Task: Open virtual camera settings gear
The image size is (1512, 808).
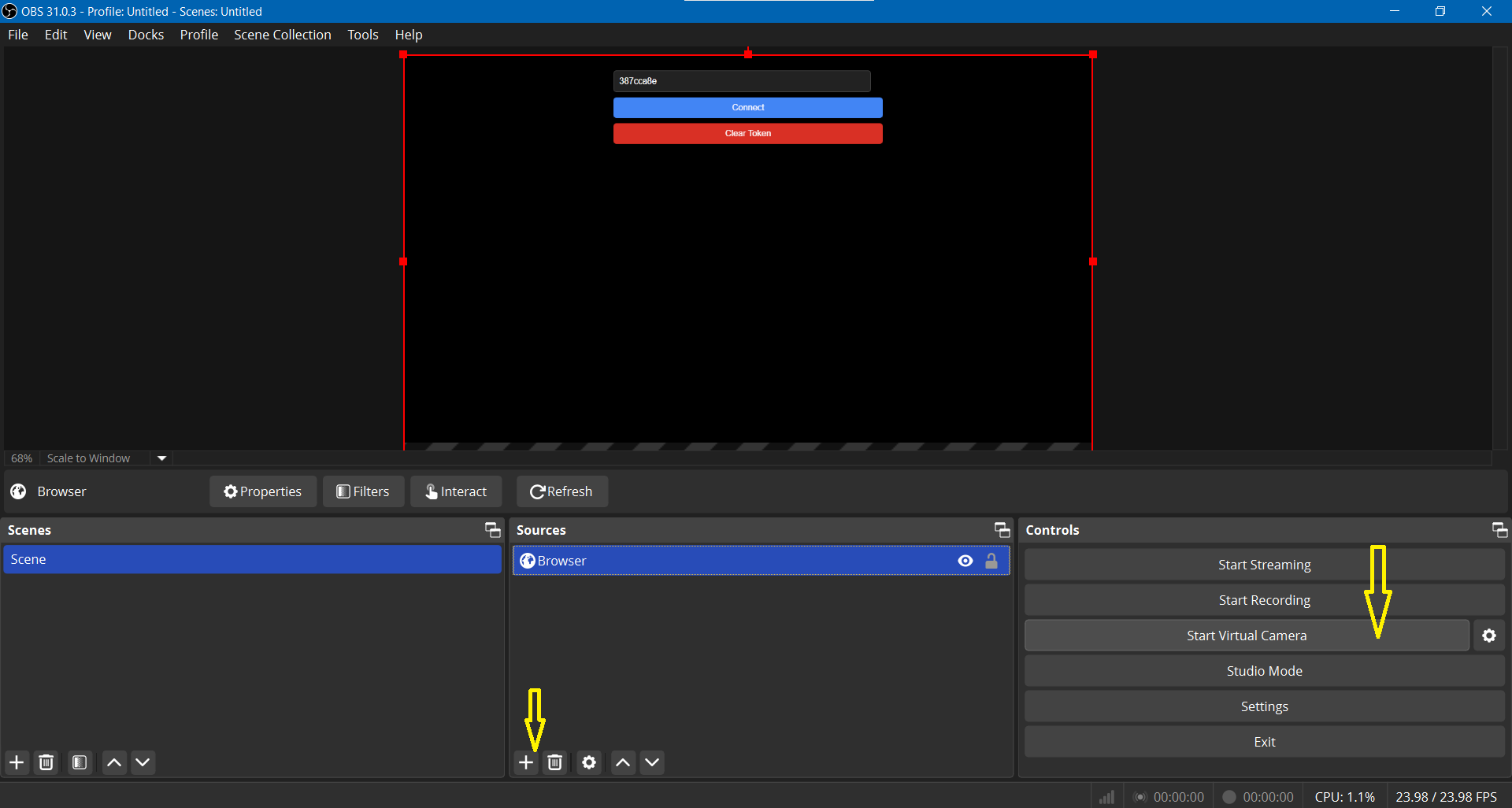Action: pyautogui.click(x=1489, y=636)
